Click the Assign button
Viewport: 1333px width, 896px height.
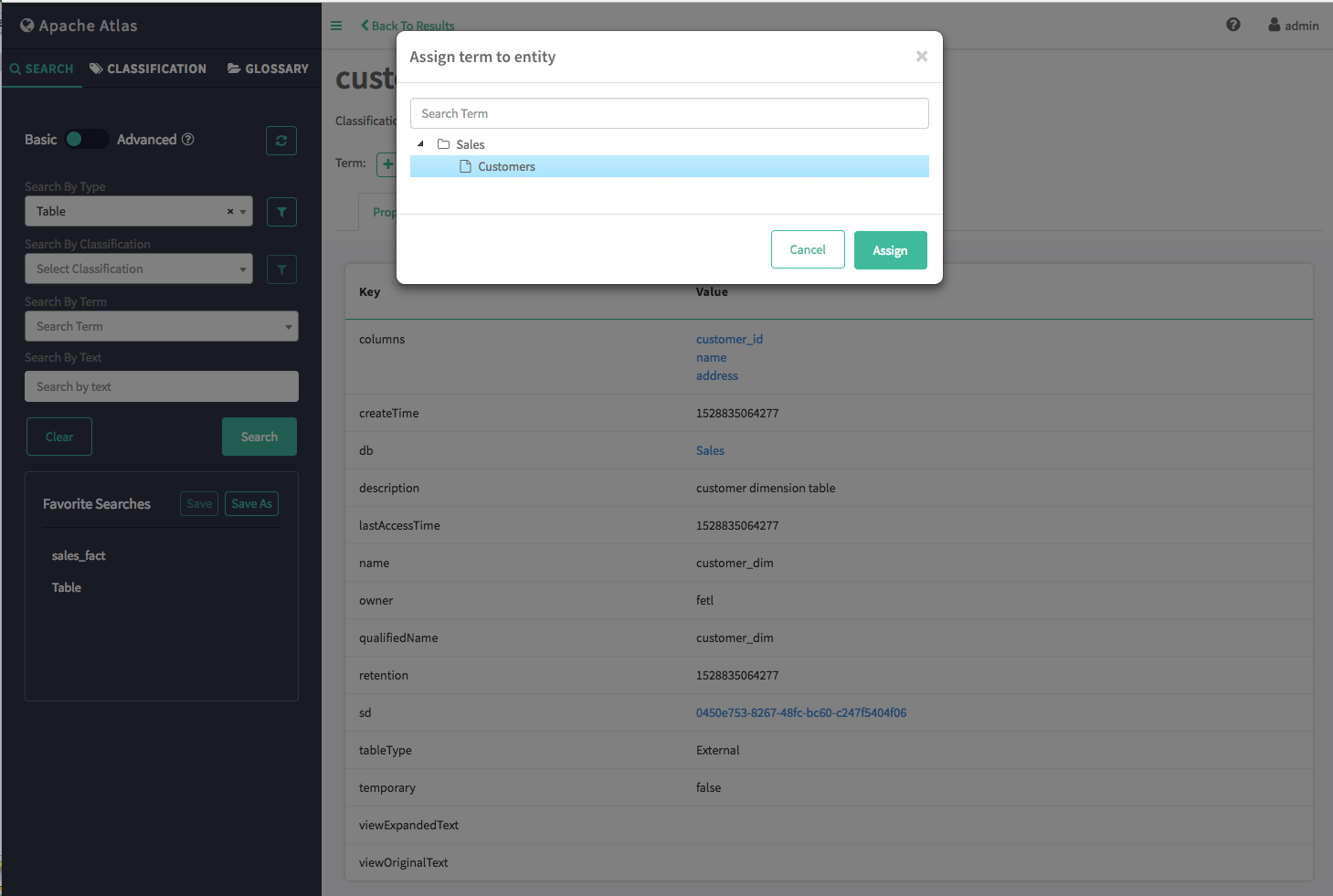point(891,250)
